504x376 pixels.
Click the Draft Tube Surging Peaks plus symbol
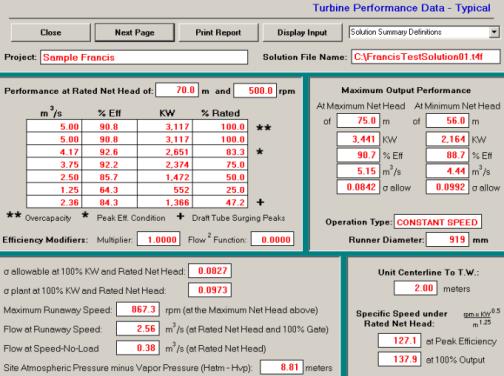(180, 216)
